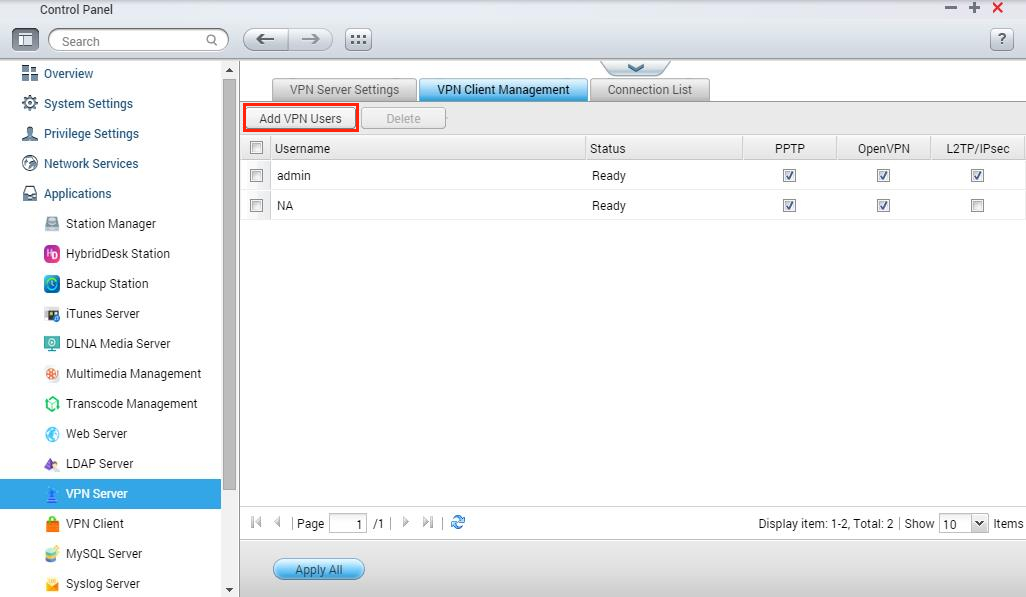
Task: Enable L2TP/IPsec for user NA
Action: (x=977, y=206)
